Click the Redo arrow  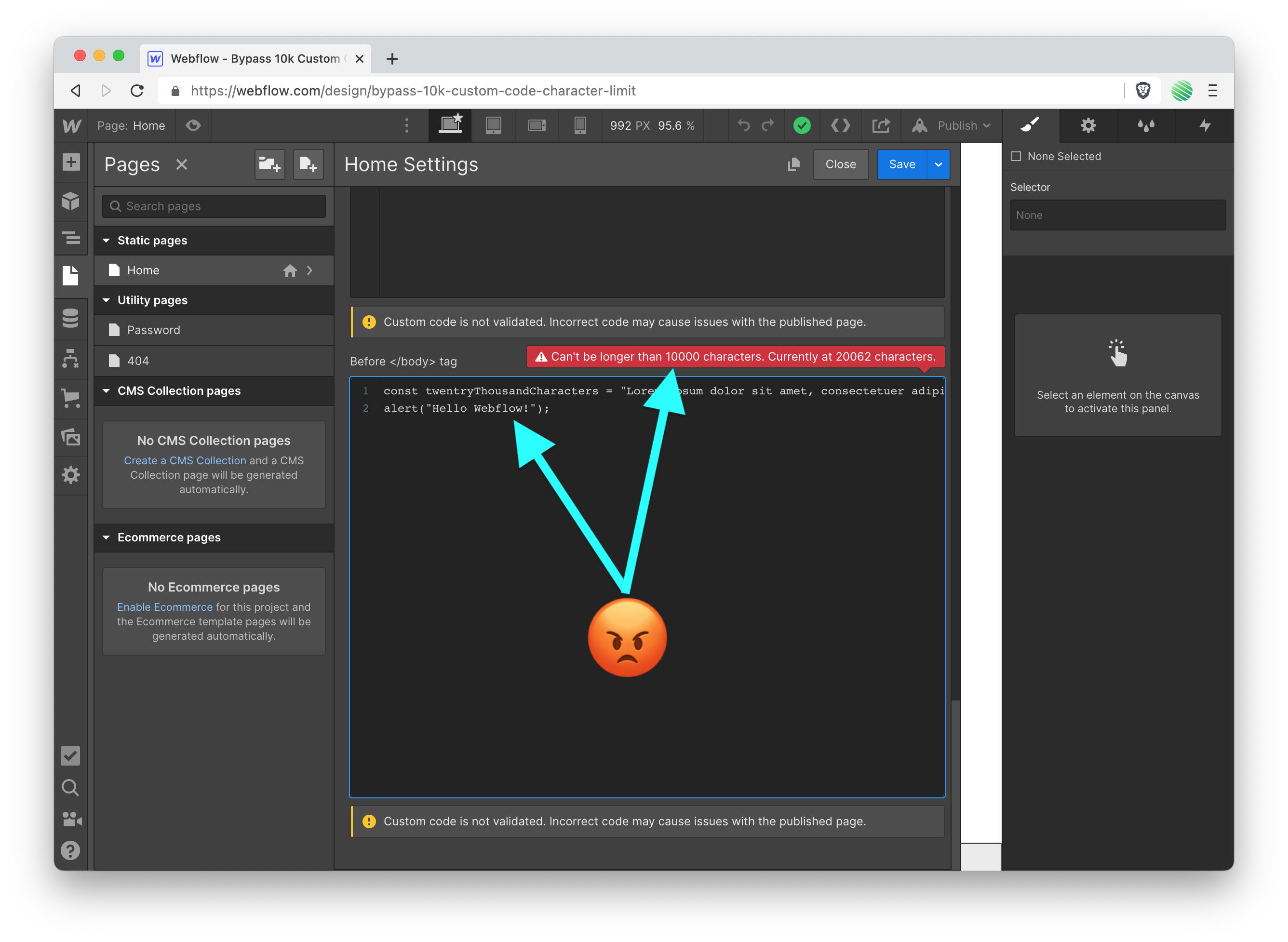[x=768, y=125]
